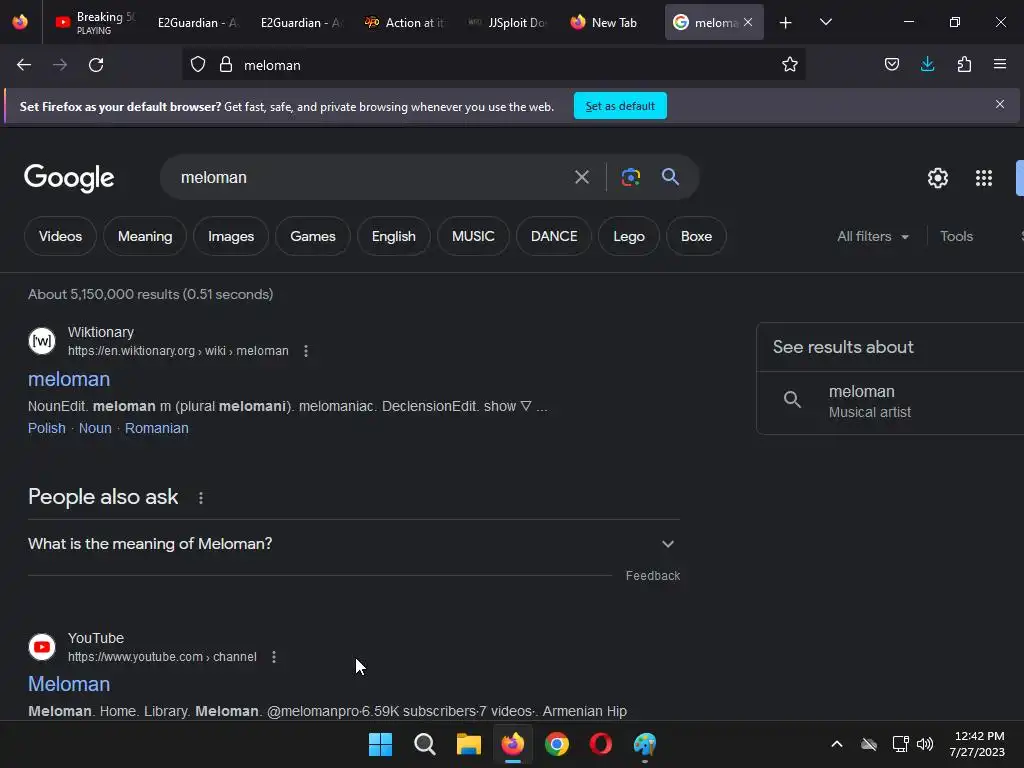
Task: Open the clock and date panel
Action: point(977,744)
